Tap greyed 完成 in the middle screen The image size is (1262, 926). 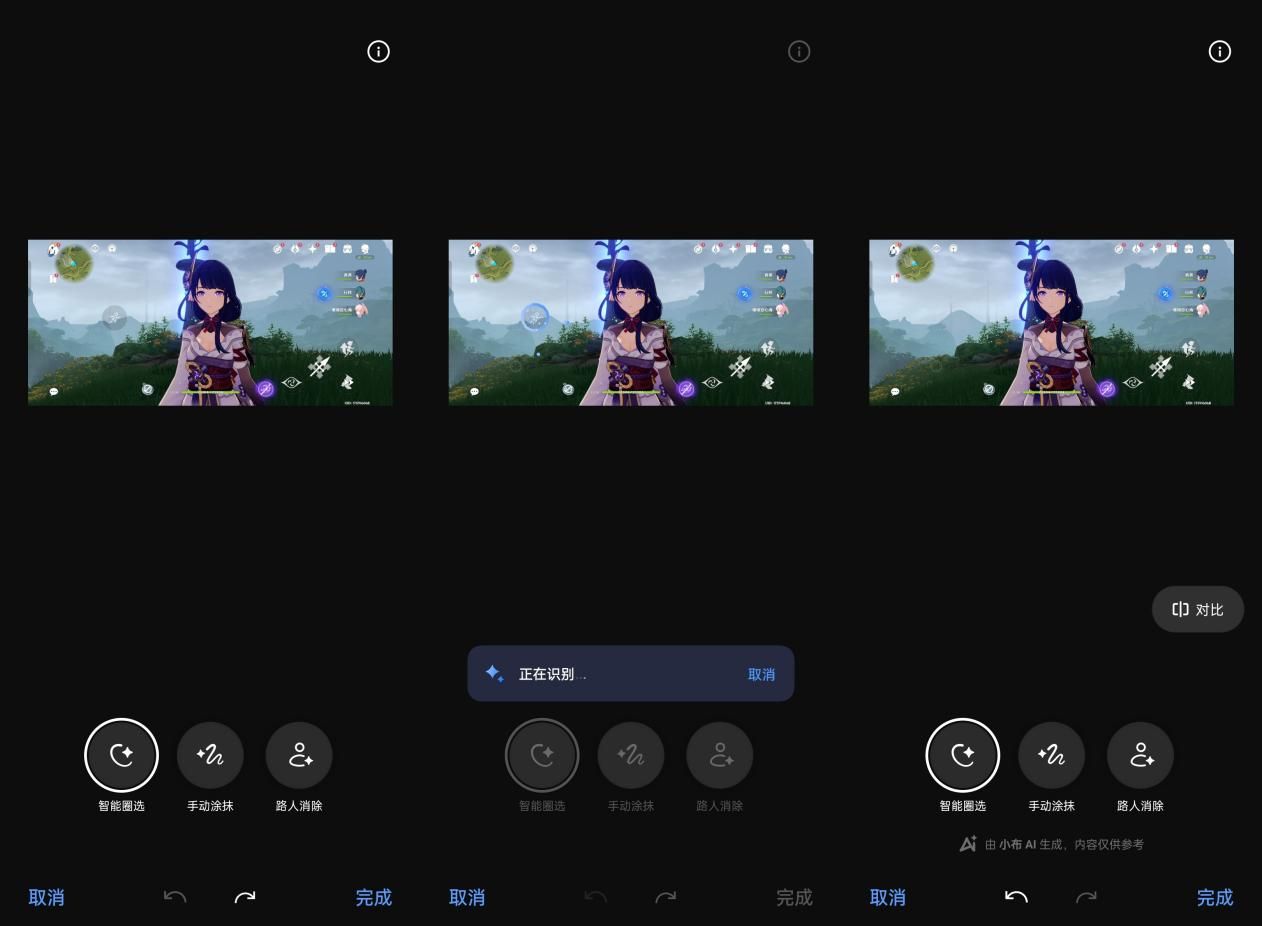[x=795, y=898]
